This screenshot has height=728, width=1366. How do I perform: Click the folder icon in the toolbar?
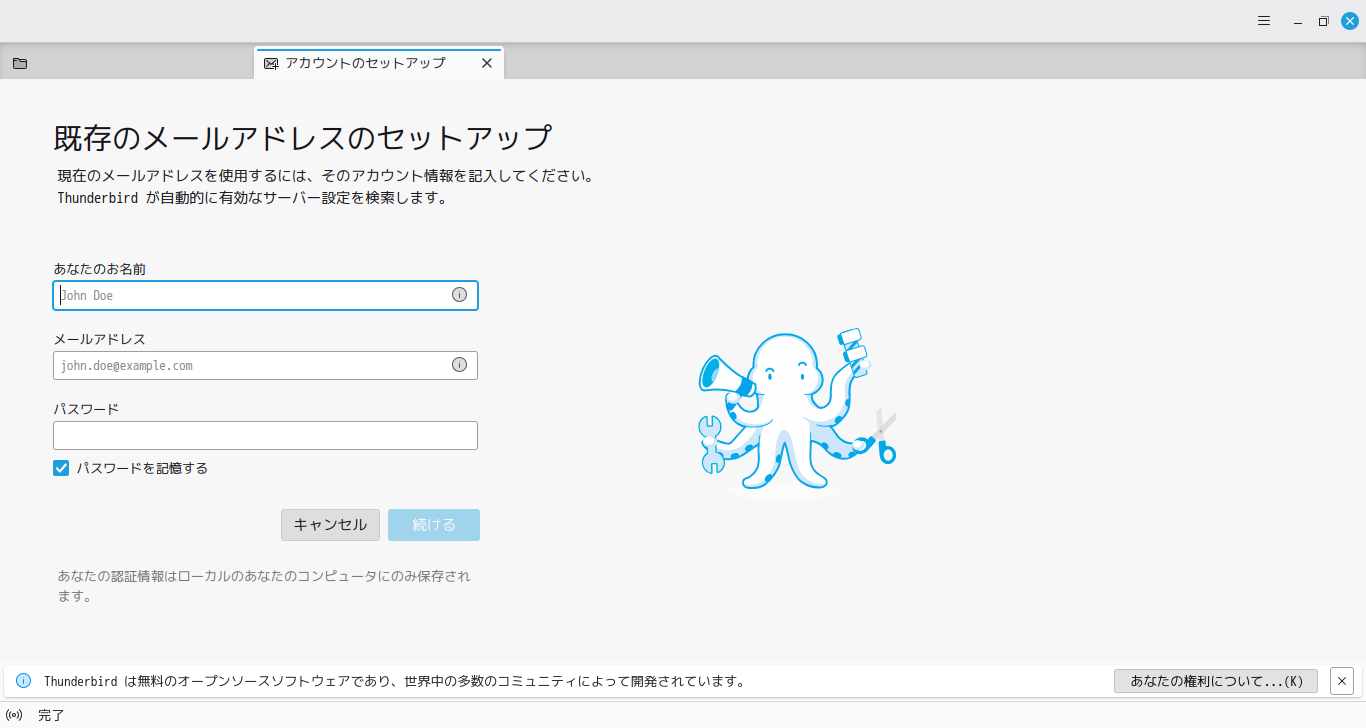pos(20,62)
